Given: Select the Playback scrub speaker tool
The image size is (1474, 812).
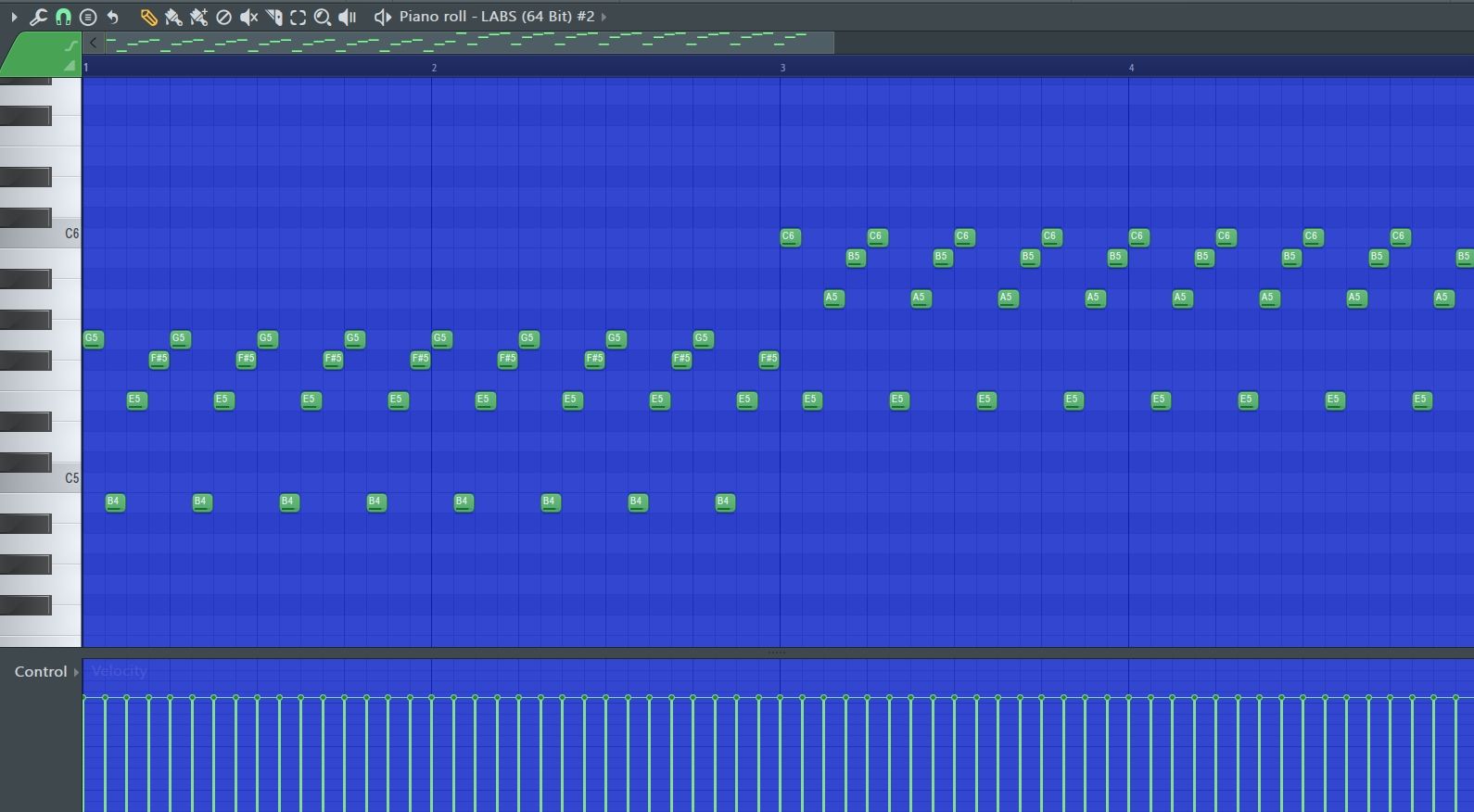Looking at the screenshot, I should (x=348, y=17).
